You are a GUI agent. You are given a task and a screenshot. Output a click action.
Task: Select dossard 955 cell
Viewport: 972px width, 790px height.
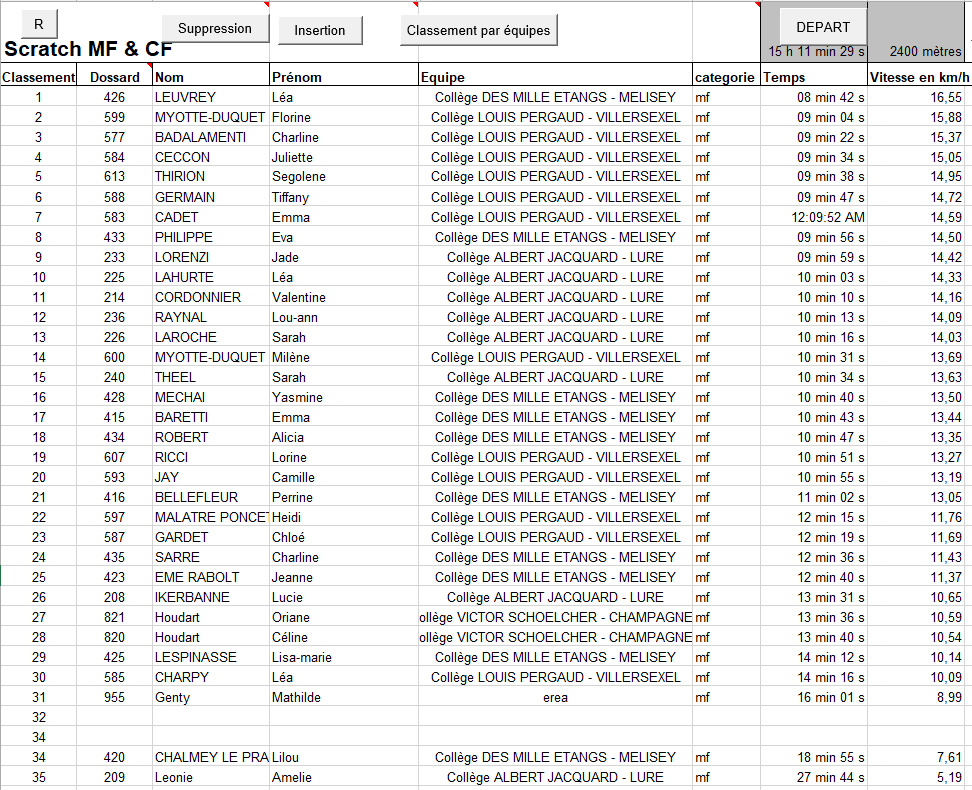pyautogui.click(x=115, y=697)
